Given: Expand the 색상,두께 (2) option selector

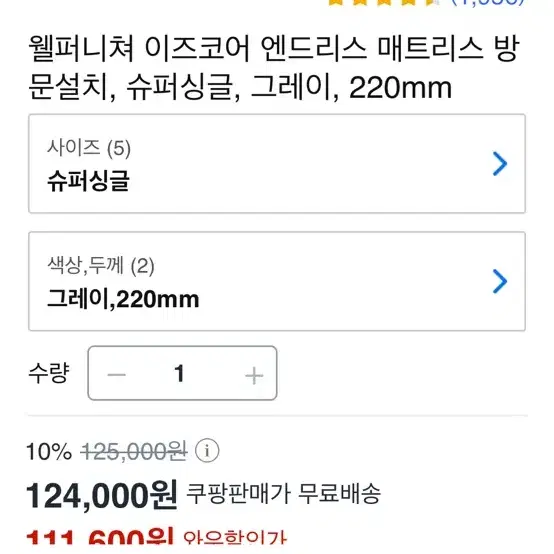Looking at the screenshot, I should coord(277,281).
